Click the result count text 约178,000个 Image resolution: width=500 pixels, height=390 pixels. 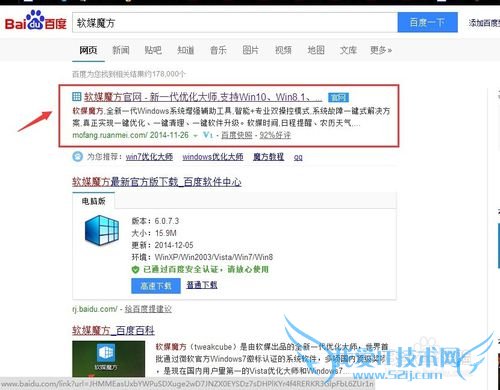pyautogui.click(x=129, y=74)
